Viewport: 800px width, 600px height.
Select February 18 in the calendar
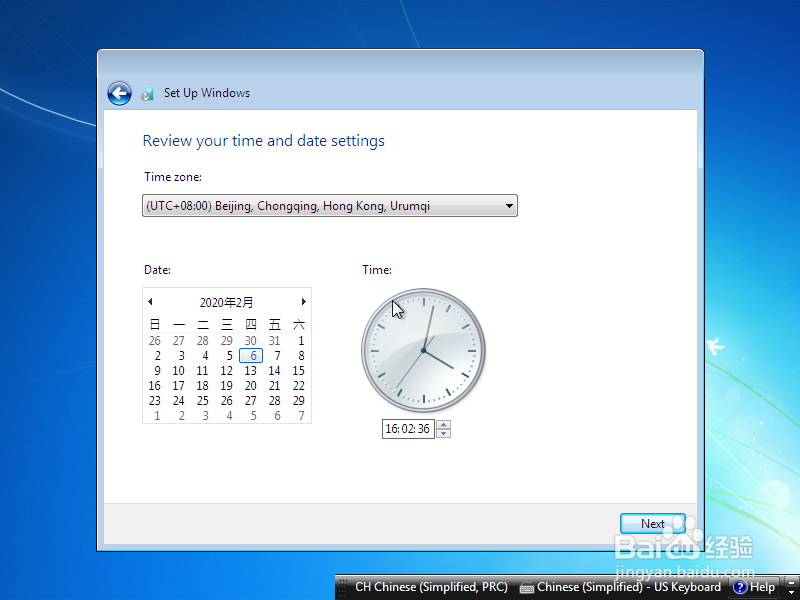pos(203,386)
